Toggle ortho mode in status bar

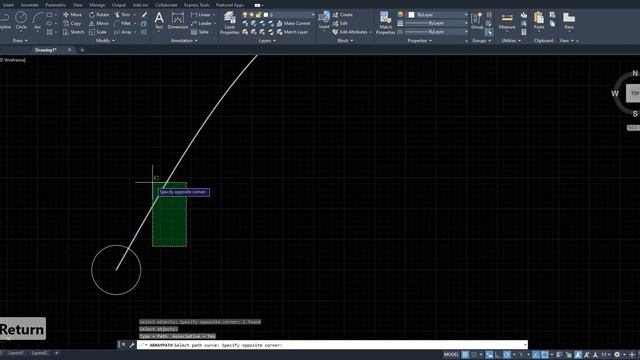tap(498, 354)
